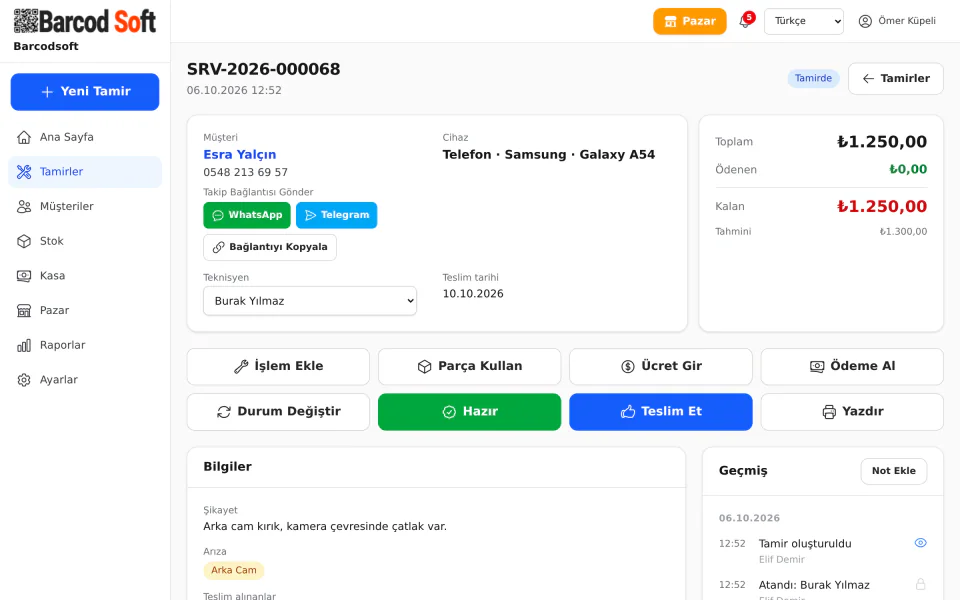Image resolution: width=960 pixels, height=600 pixels.
Task: Open Müşteriler menu item
Action: (85, 206)
